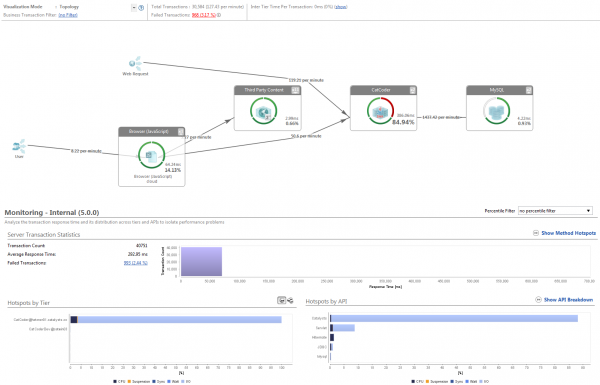Open the red failed transactions count link

[204, 15]
